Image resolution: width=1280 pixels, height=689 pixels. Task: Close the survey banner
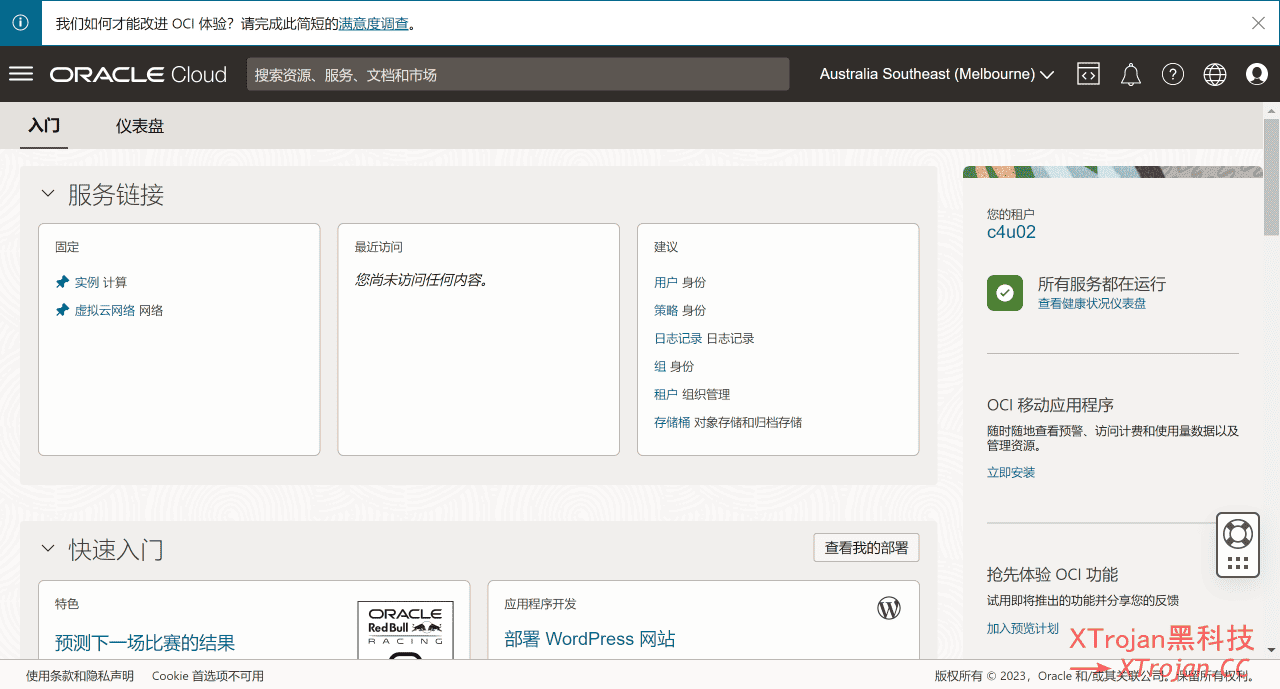[x=1259, y=23]
